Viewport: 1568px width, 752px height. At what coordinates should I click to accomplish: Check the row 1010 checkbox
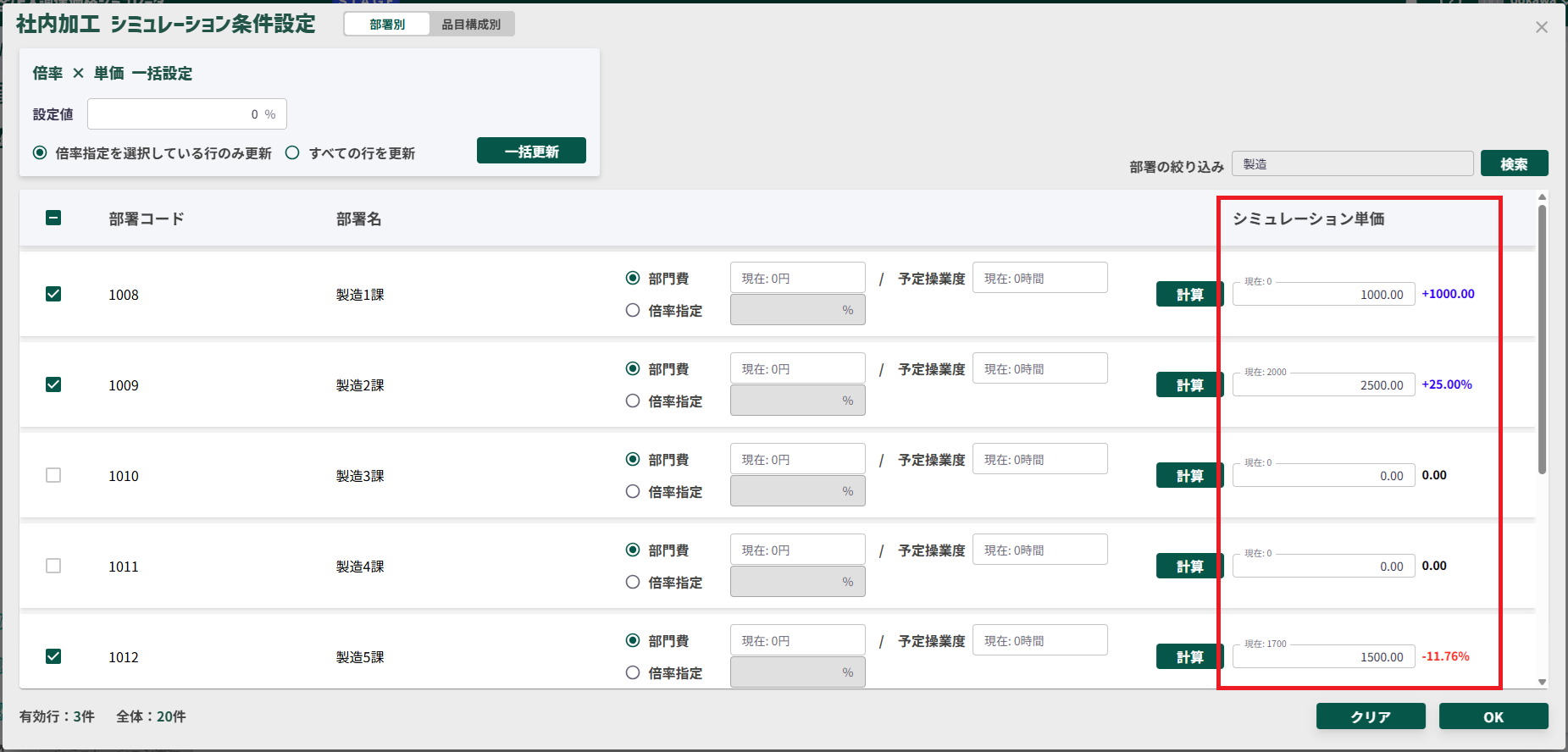click(x=53, y=475)
